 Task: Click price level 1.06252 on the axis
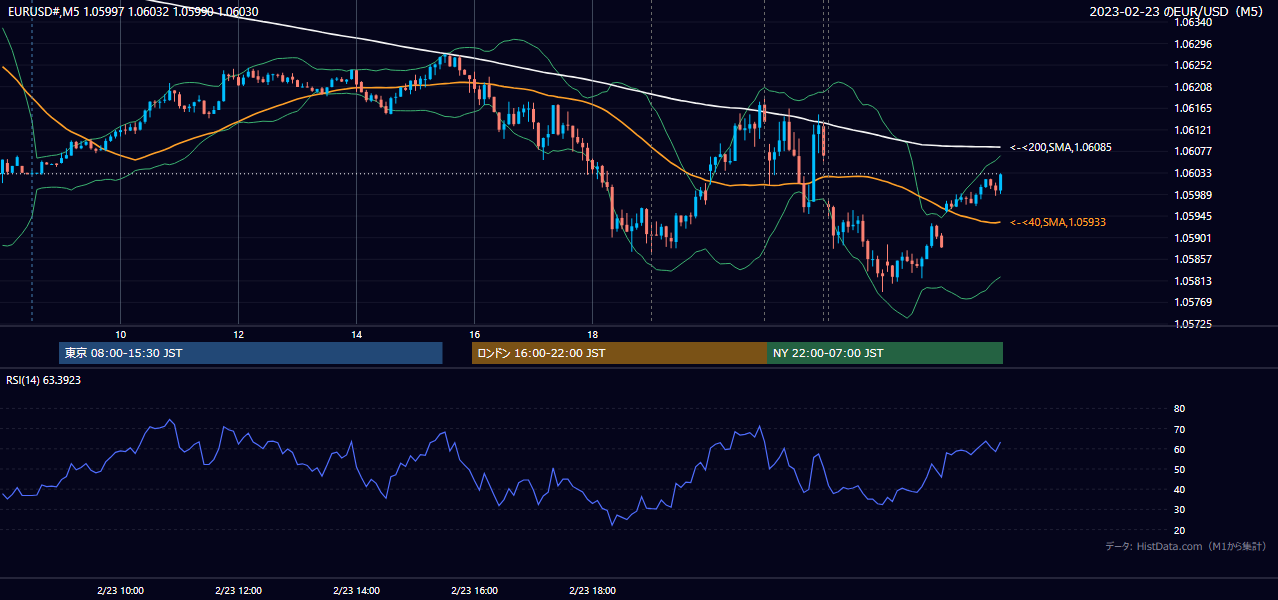pyautogui.click(x=1193, y=65)
